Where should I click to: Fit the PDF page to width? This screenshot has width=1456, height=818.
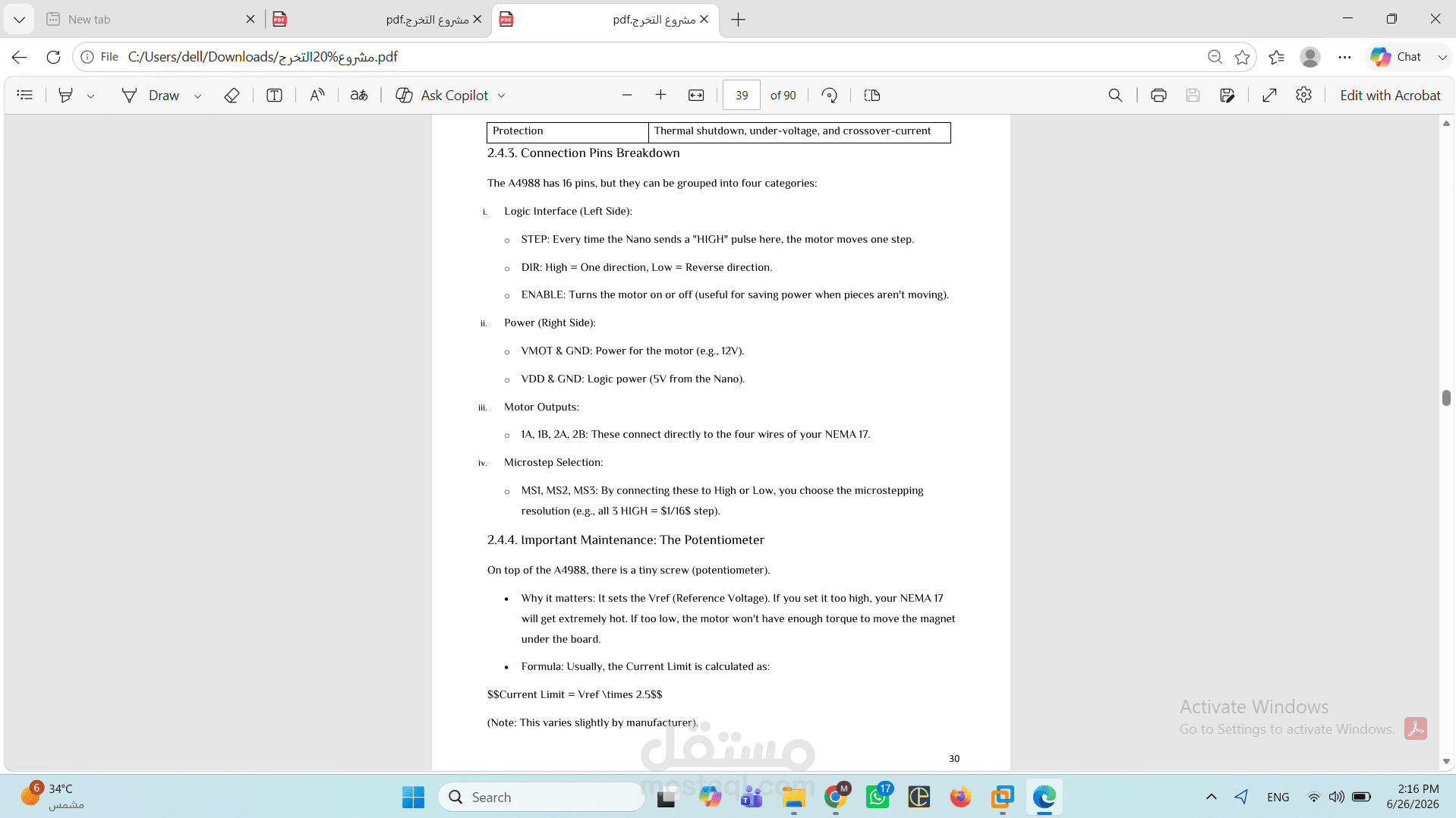(696, 95)
